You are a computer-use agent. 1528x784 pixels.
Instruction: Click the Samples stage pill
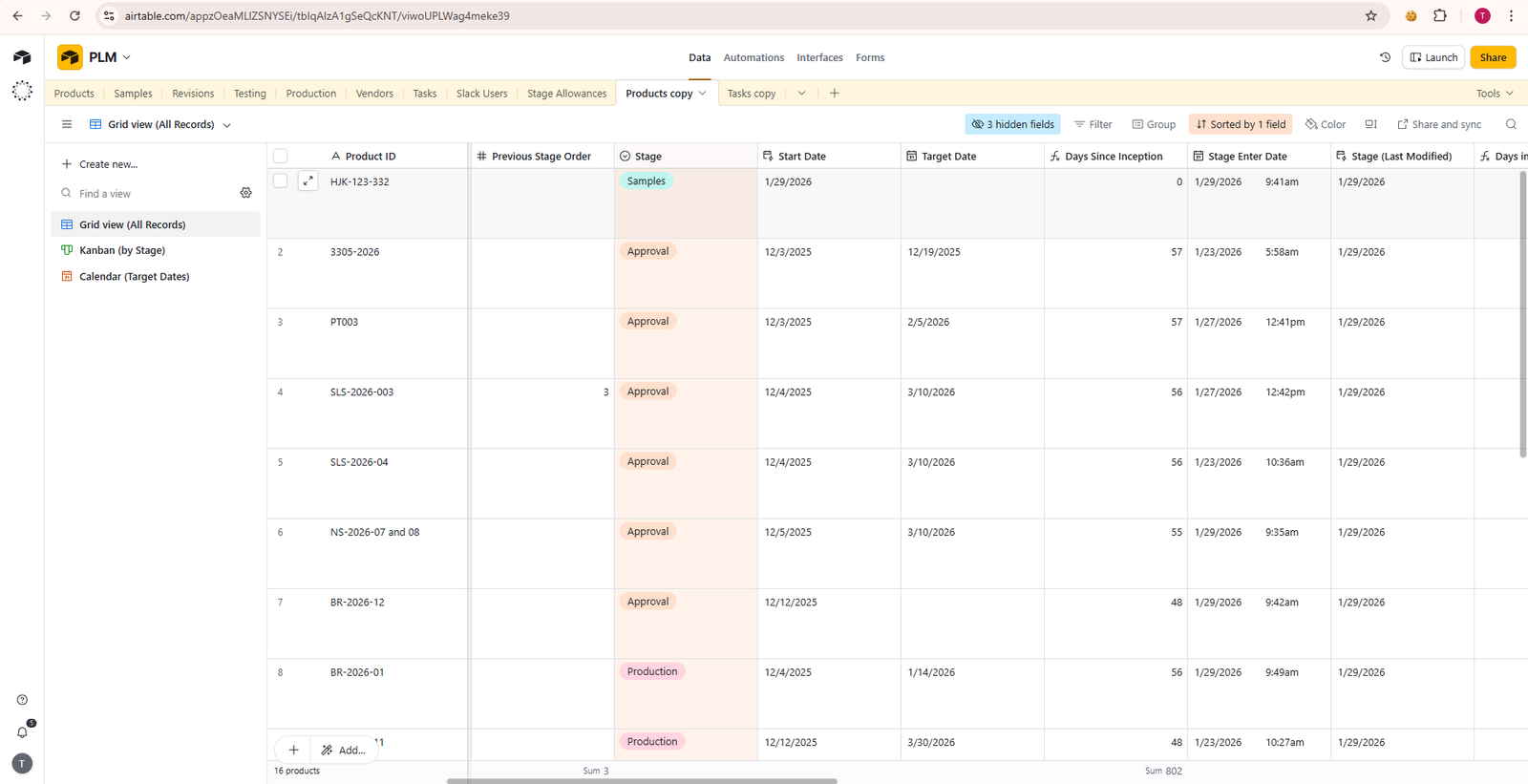coord(647,181)
